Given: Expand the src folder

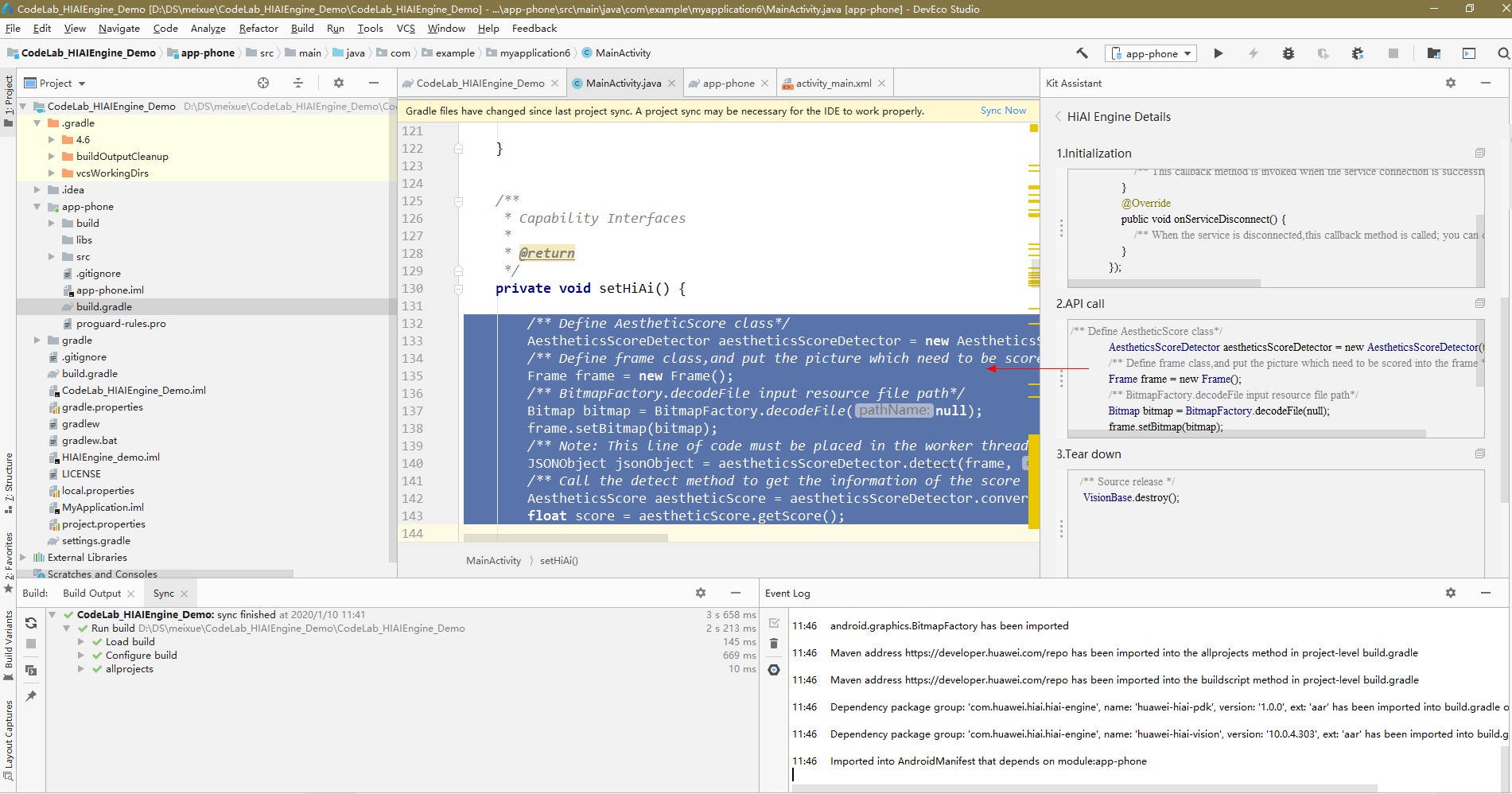Looking at the screenshot, I should [52, 257].
